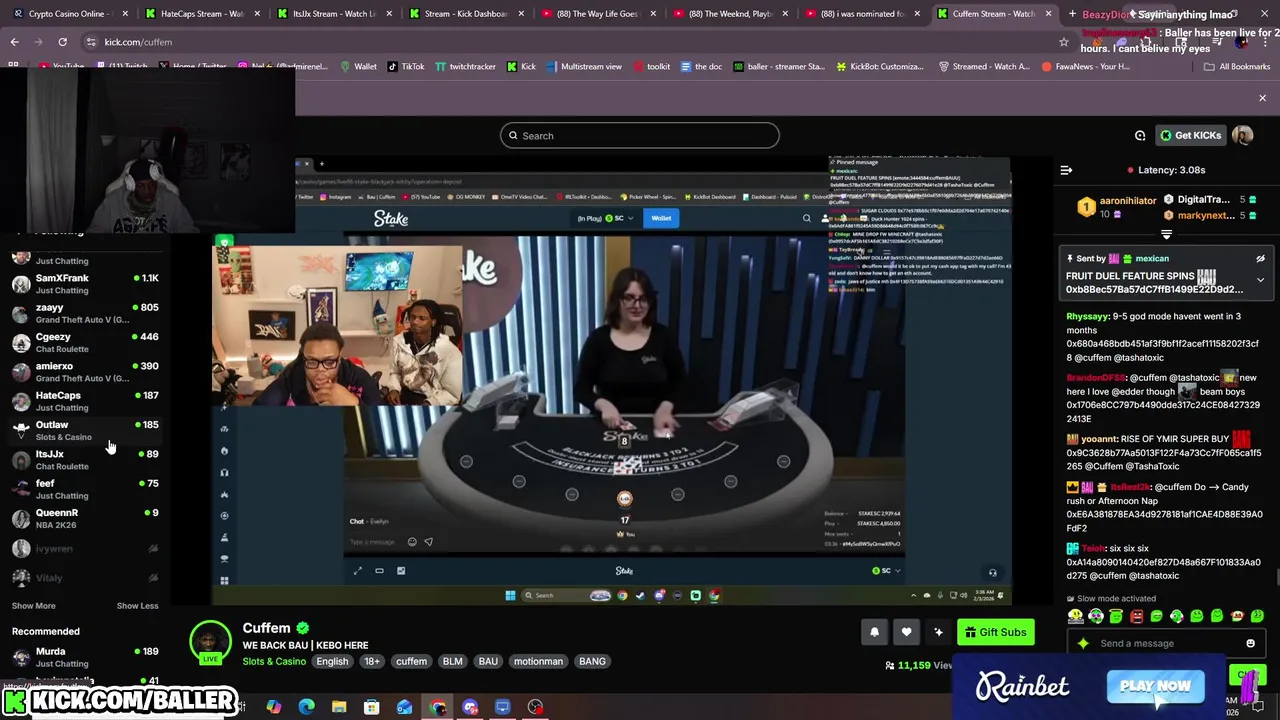Switch to The Weeknd Playboi tab
Image resolution: width=1280 pixels, height=720 pixels.
pyautogui.click(x=729, y=14)
